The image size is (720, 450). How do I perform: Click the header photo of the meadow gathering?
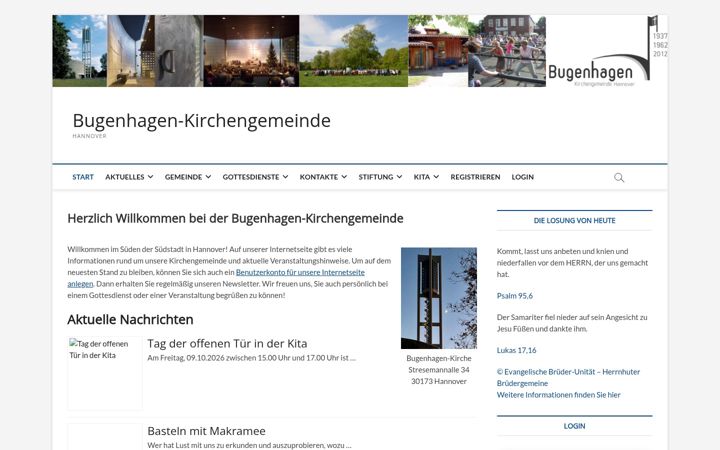pos(354,51)
